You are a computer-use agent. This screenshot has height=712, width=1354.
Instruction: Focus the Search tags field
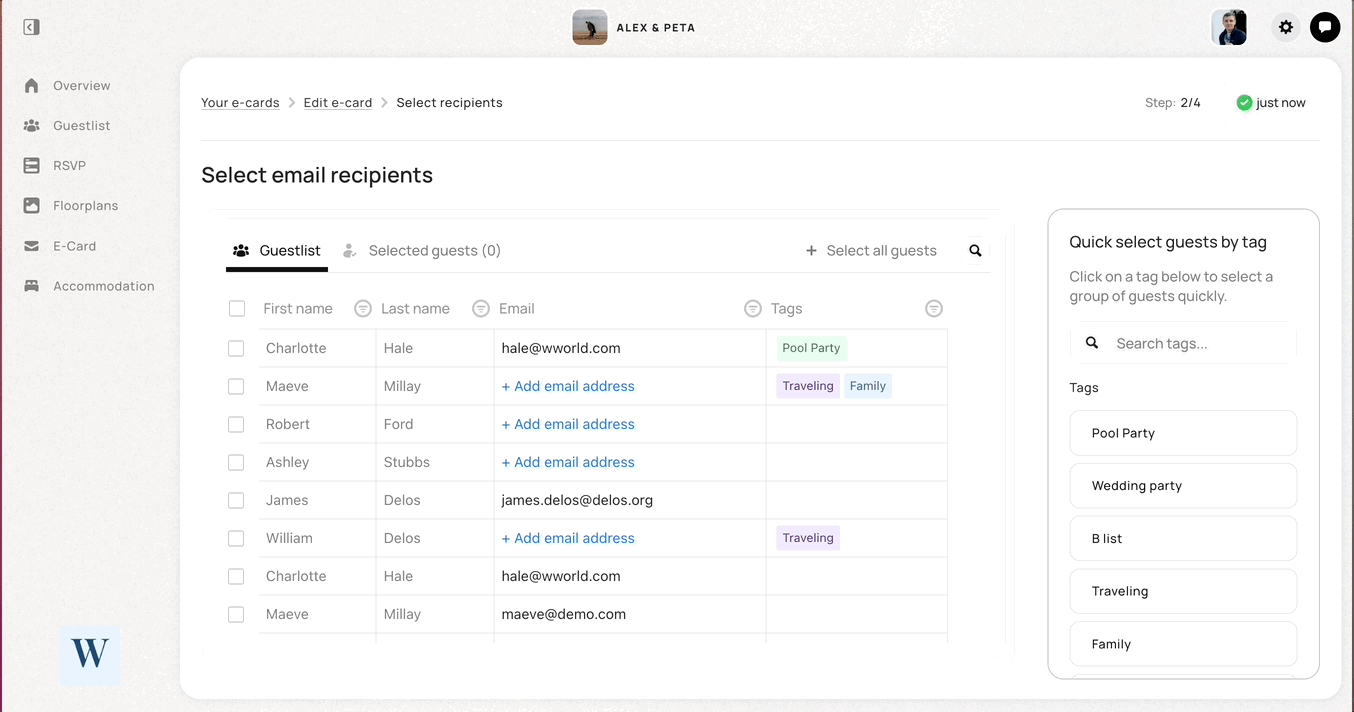[x=1183, y=343]
